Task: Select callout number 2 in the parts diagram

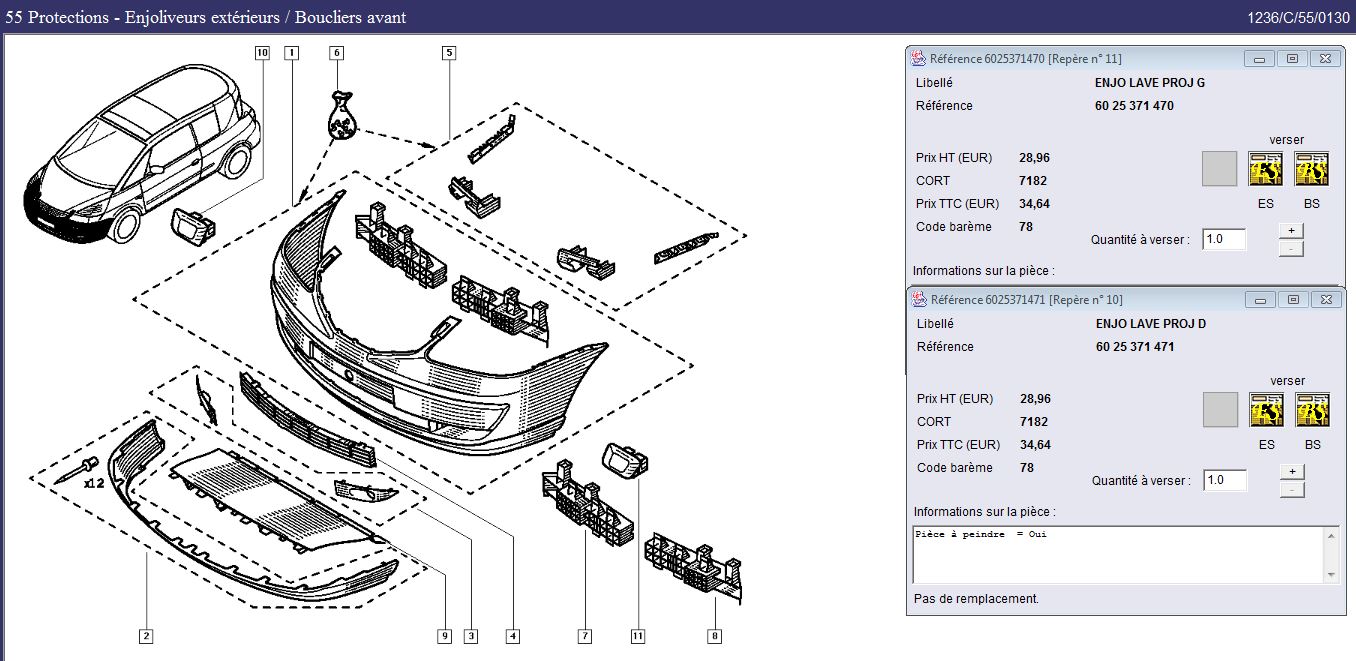Action: [146, 635]
